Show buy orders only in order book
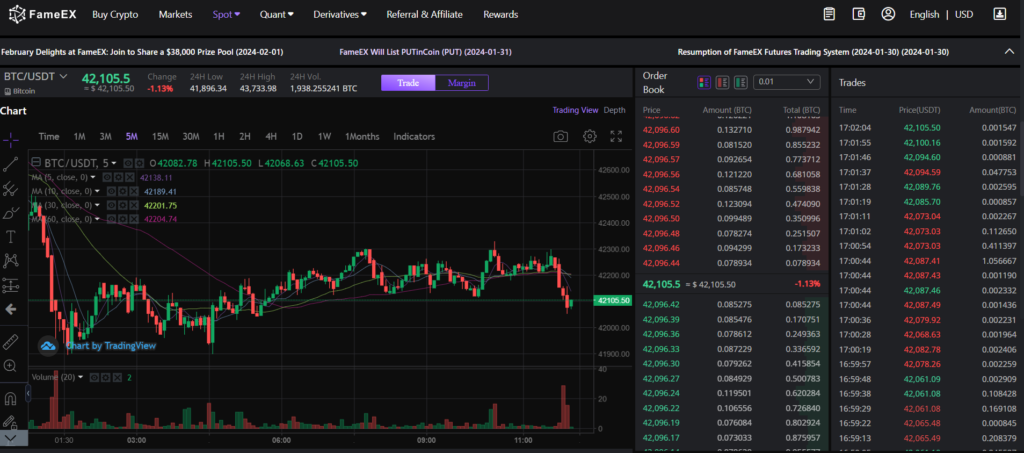Viewport: 1024px width, 453px height. click(x=741, y=82)
